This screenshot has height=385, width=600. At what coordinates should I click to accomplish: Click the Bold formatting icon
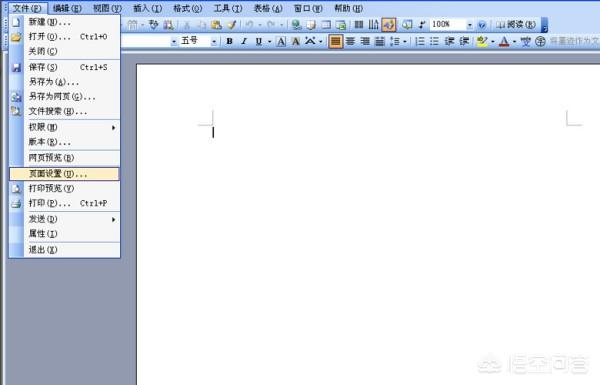[x=229, y=41]
